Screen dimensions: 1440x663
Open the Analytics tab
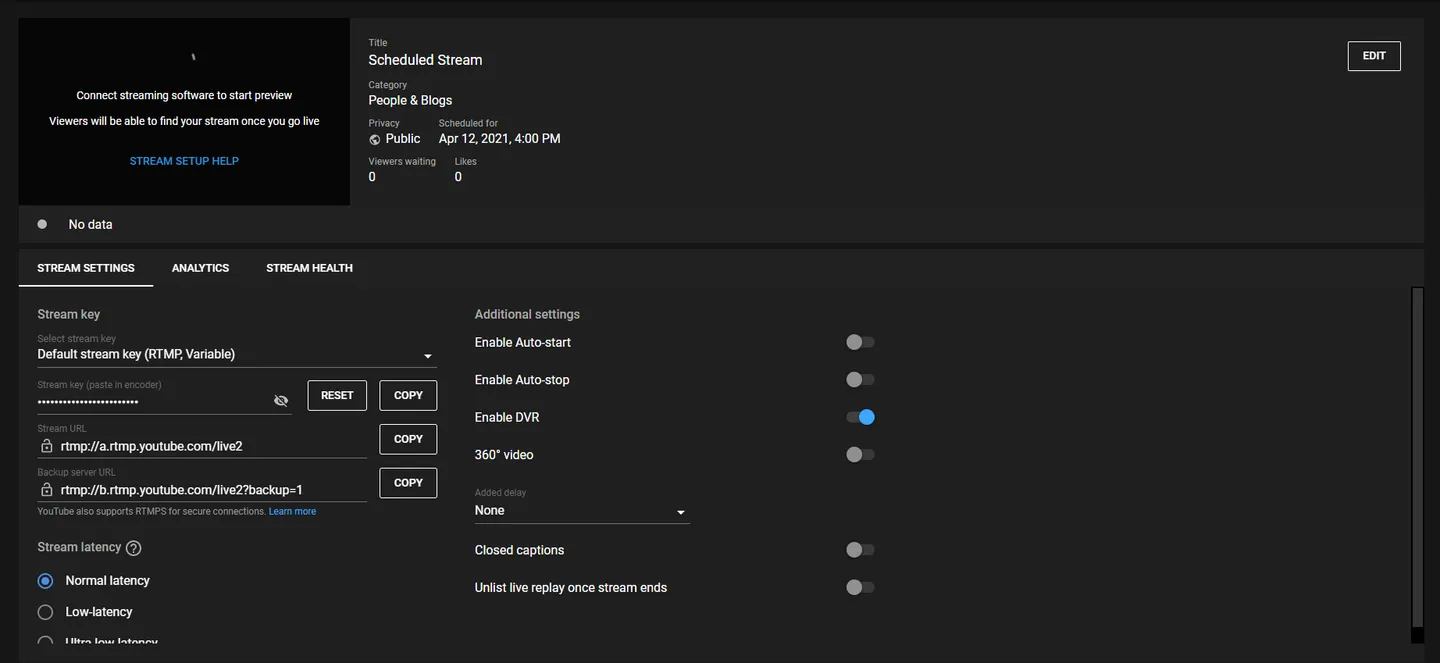tap(200, 268)
